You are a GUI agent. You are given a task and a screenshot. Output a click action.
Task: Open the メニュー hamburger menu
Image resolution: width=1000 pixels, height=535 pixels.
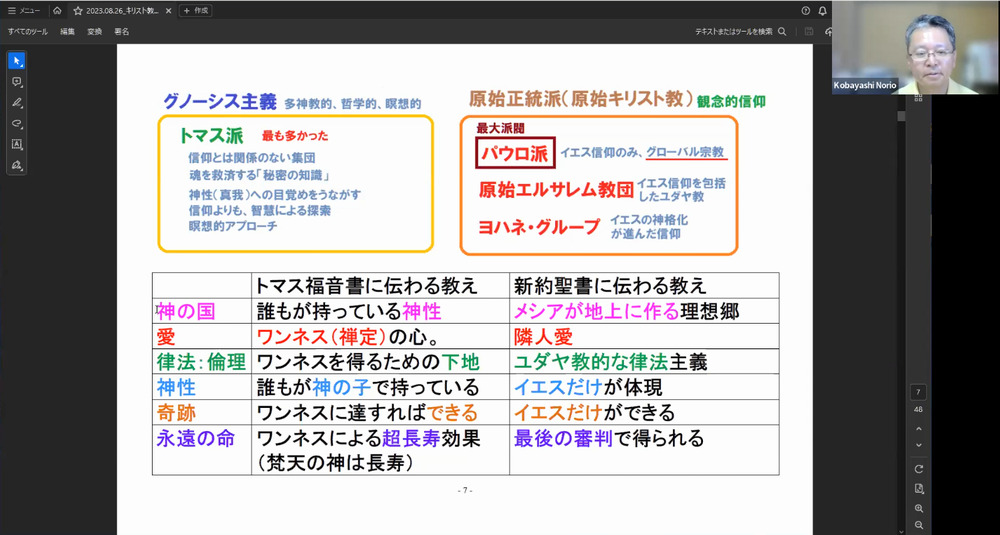pos(24,11)
